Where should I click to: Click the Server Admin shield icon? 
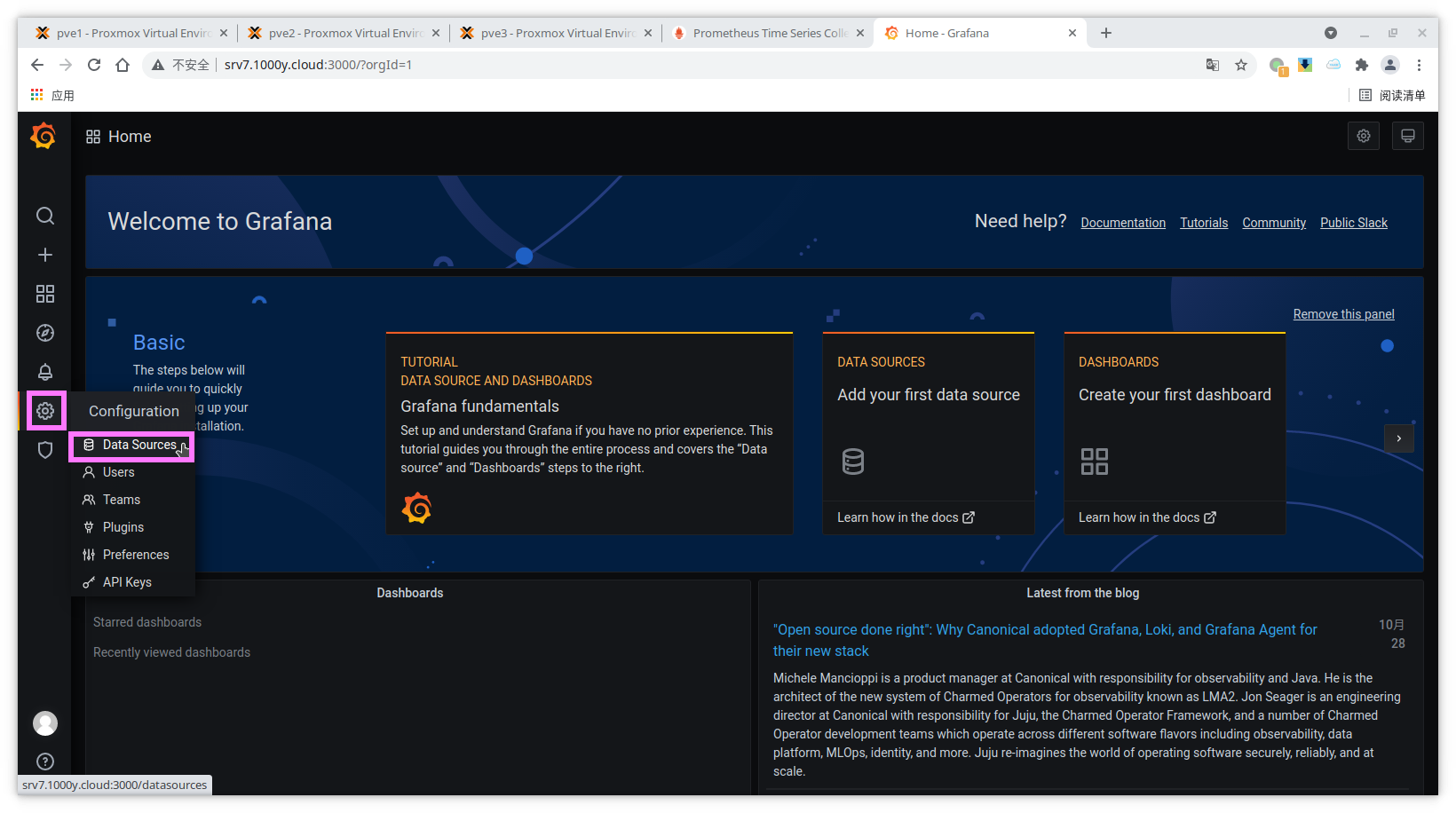45,450
